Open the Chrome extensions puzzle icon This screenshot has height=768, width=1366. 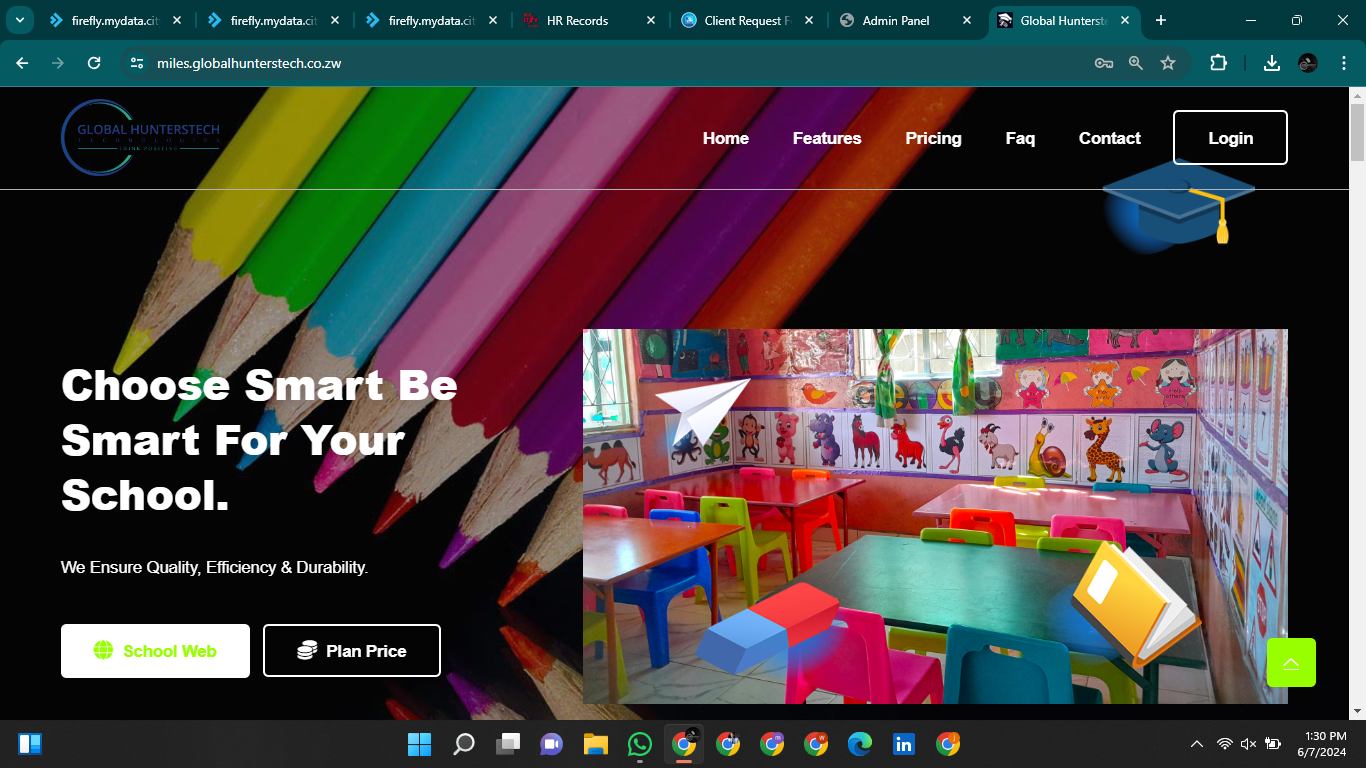point(1218,63)
